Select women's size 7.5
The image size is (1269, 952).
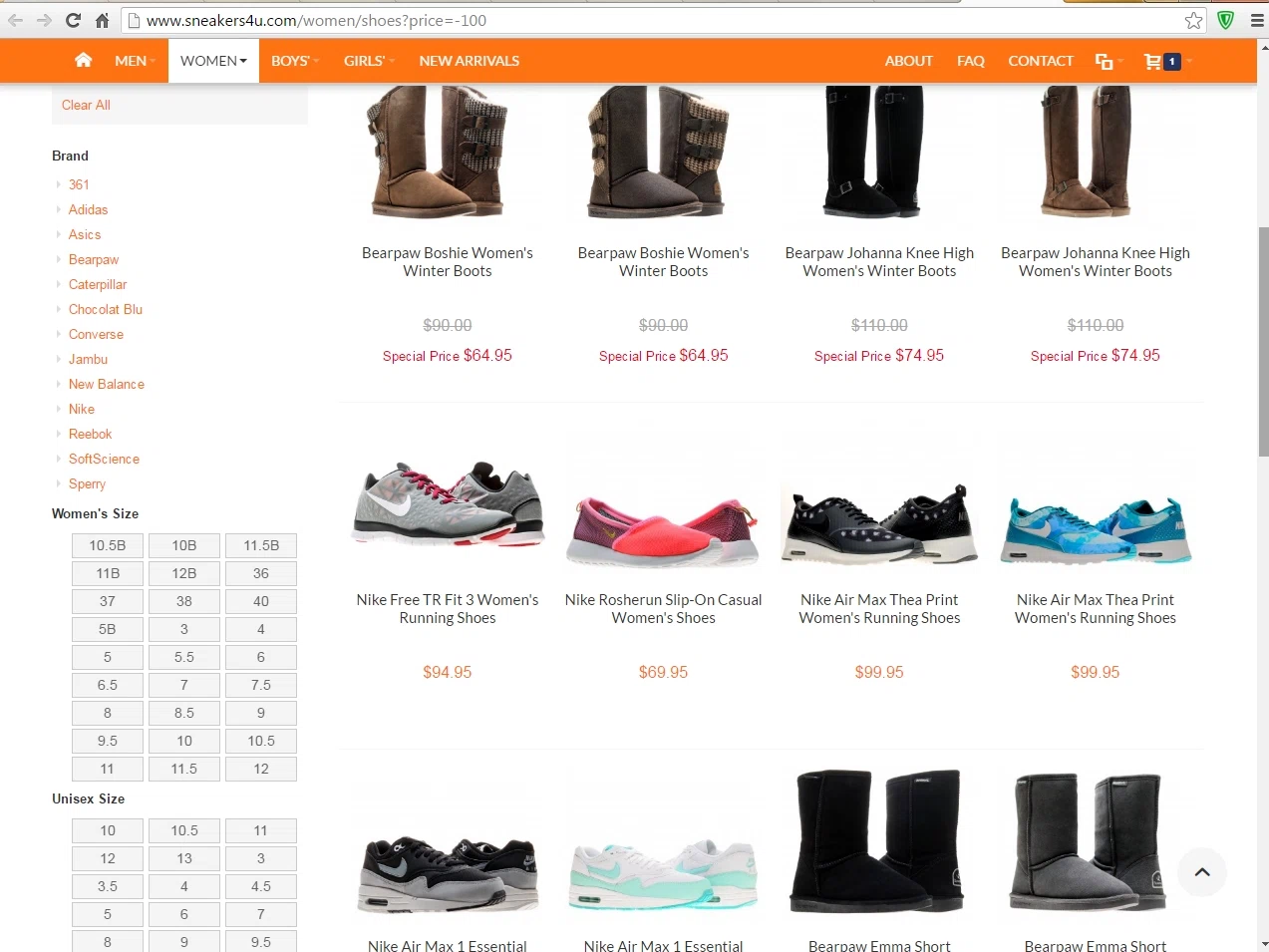click(x=261, y=685)
